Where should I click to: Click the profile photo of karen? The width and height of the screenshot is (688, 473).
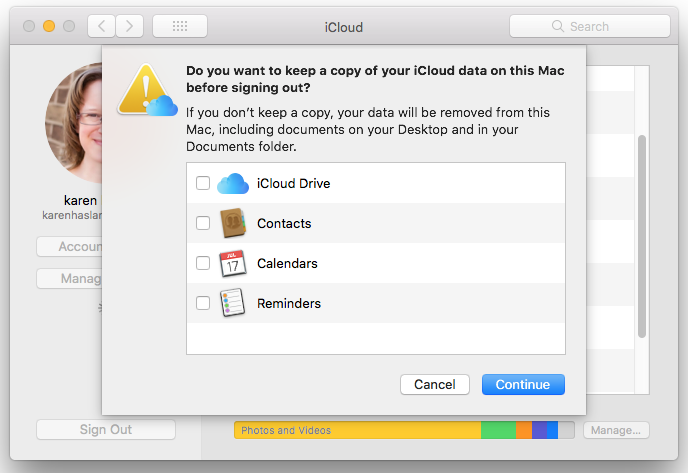74,125
